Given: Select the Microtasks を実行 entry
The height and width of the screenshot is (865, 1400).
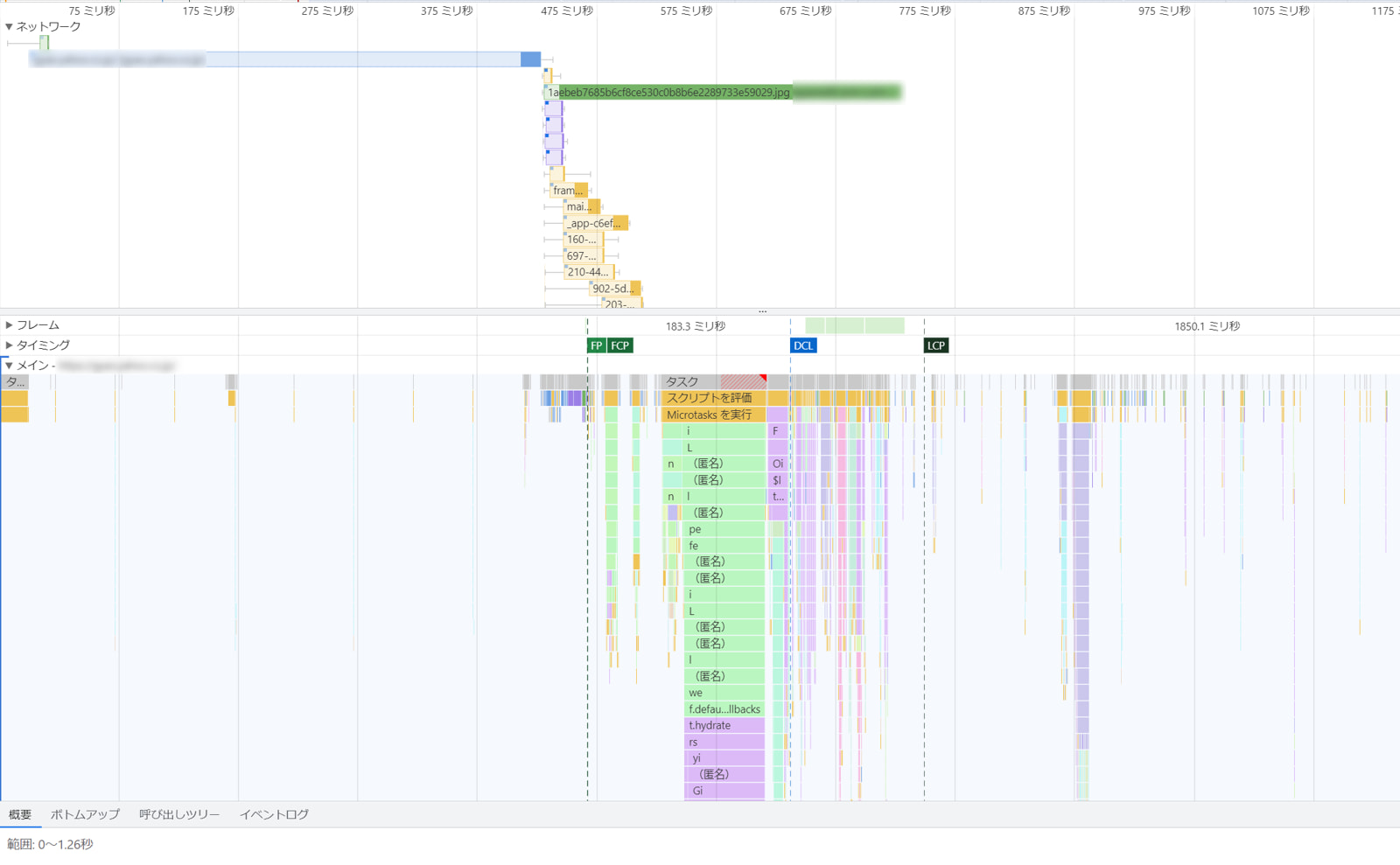Looking at the screenshot, I should click(713, 415).
